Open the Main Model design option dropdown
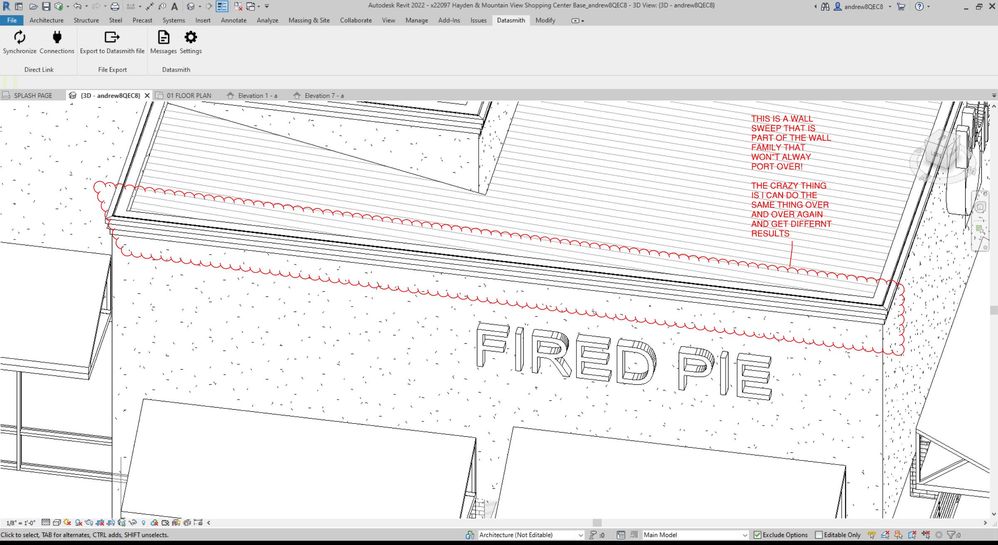This screenshot has width=998, height=545. pyautogui.click(x=695, y=535)
